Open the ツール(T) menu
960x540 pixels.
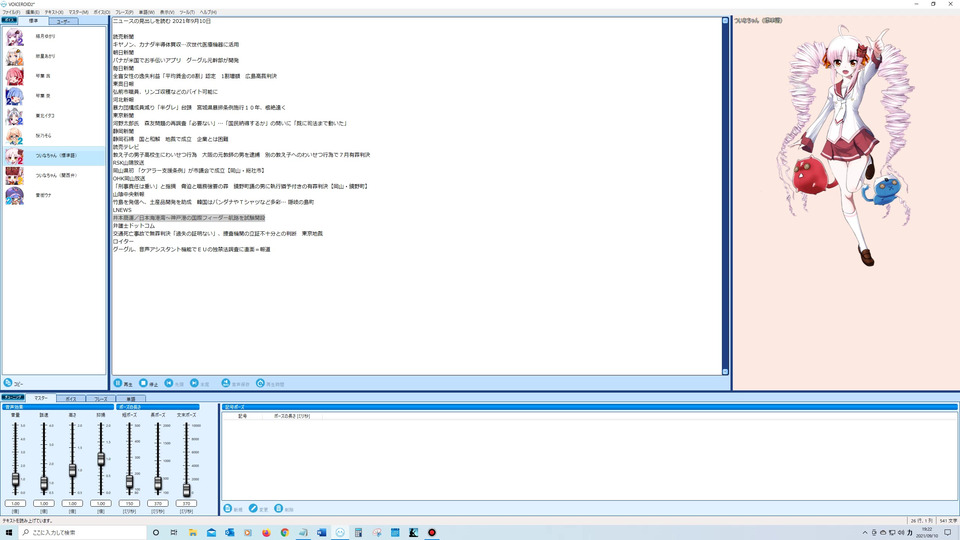coord(187,12)
